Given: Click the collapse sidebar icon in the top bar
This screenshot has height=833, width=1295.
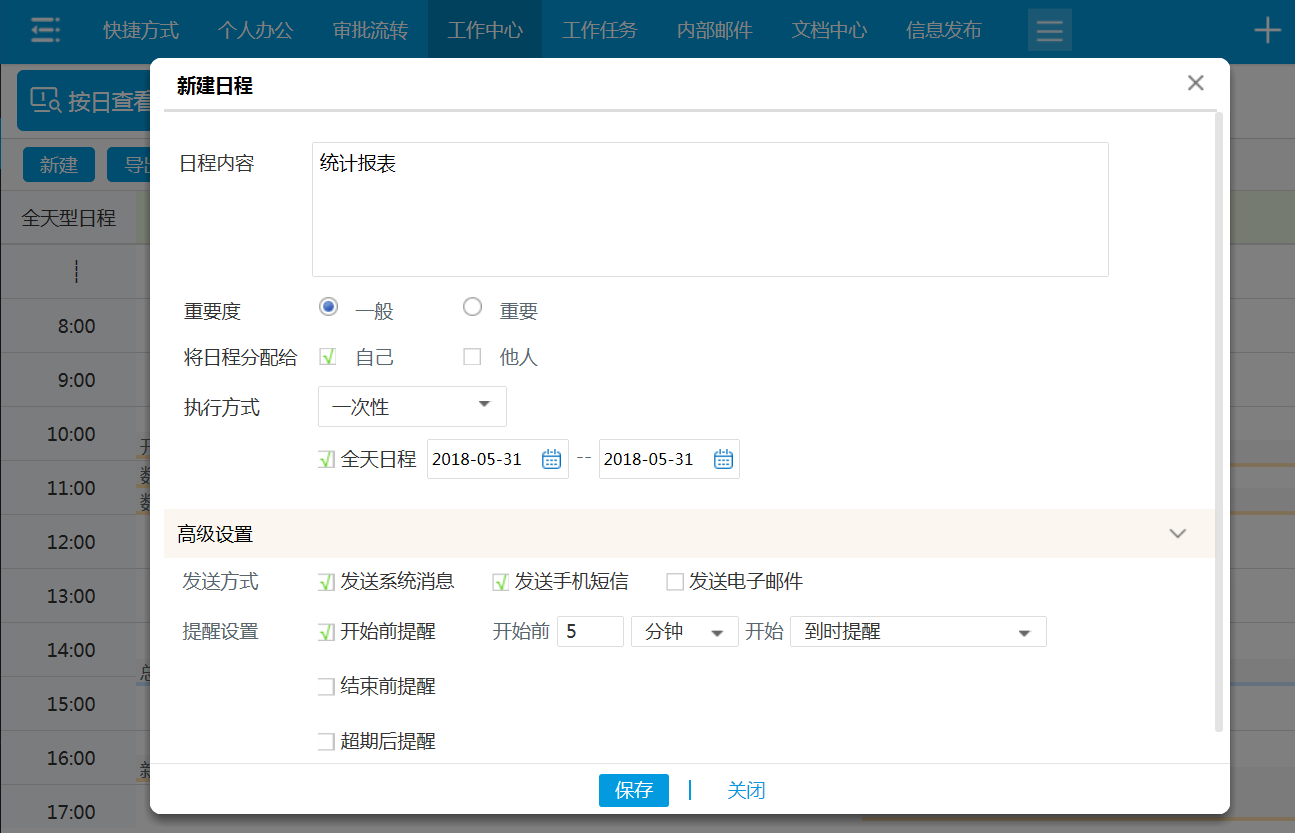Looking at the screenshot, I should (44, 29).
